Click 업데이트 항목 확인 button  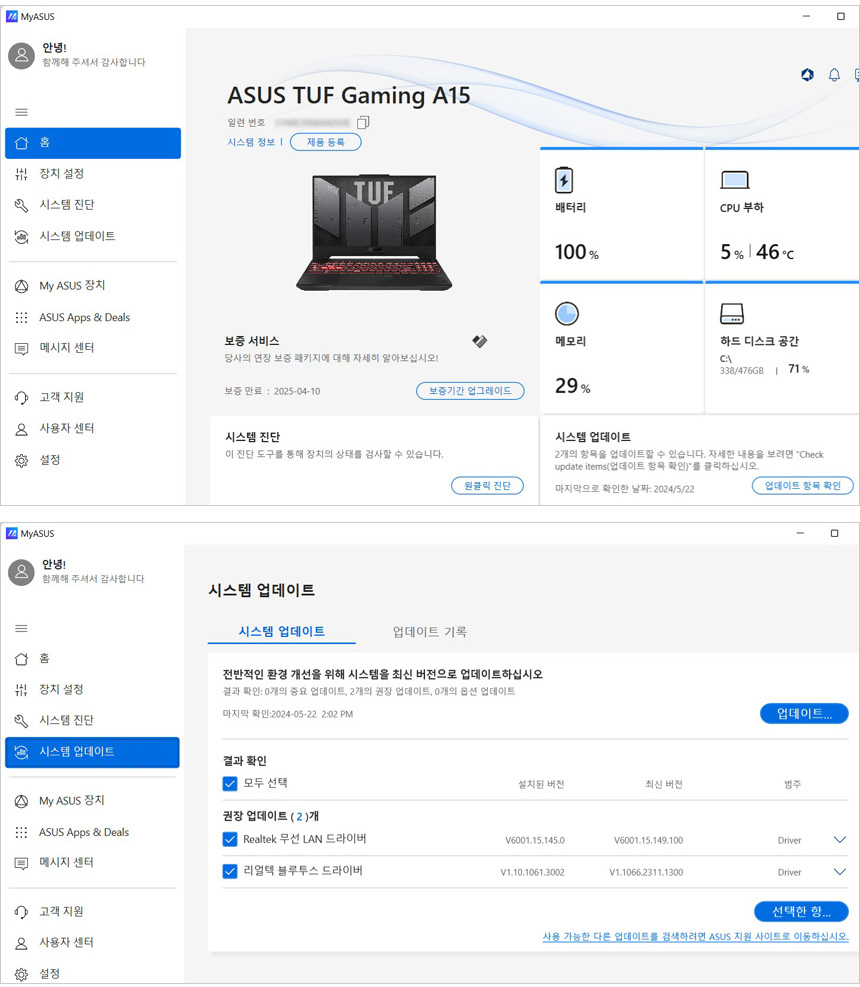pos(803,486)
